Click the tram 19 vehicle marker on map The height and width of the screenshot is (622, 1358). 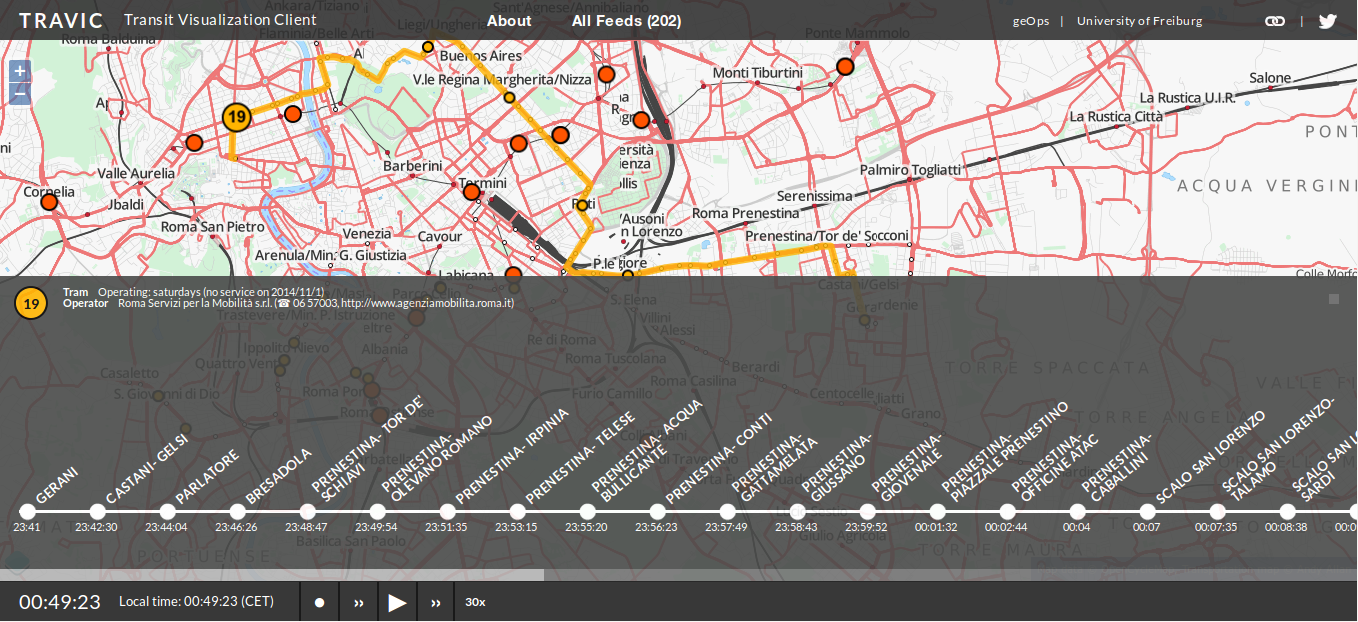(x=236, y=118)
